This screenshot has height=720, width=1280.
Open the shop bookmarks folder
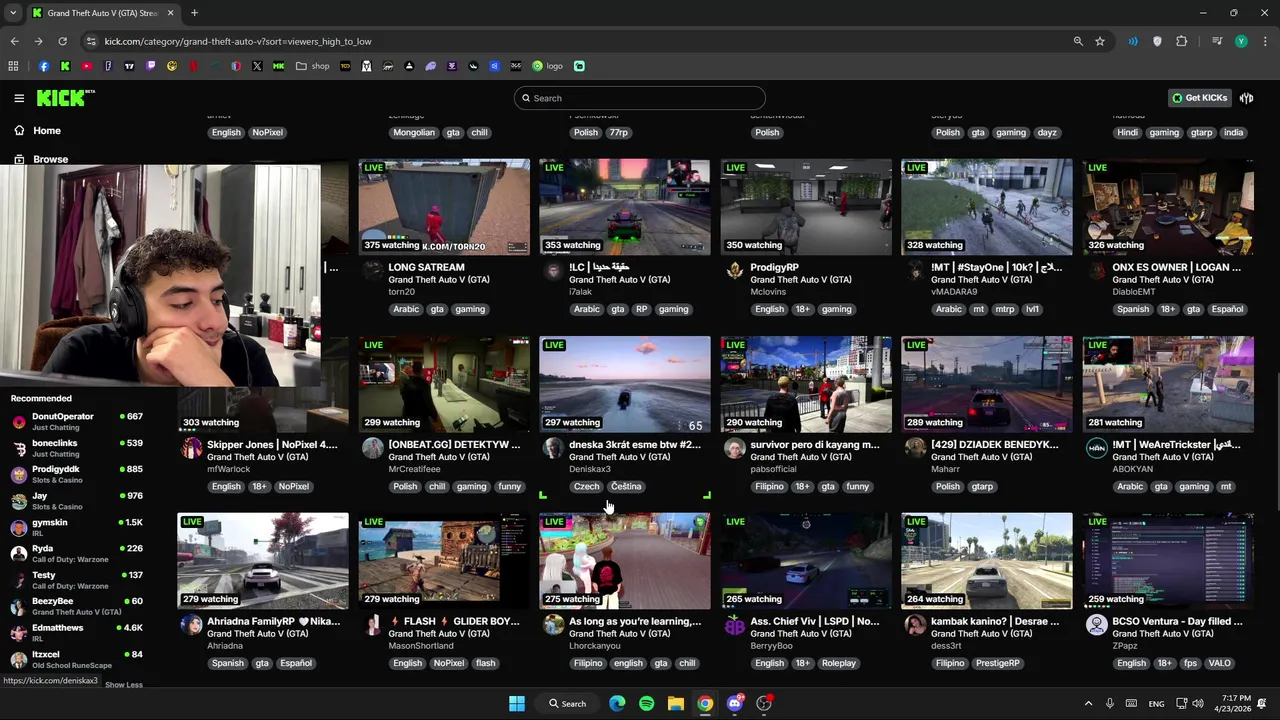(x=312, y=66)
